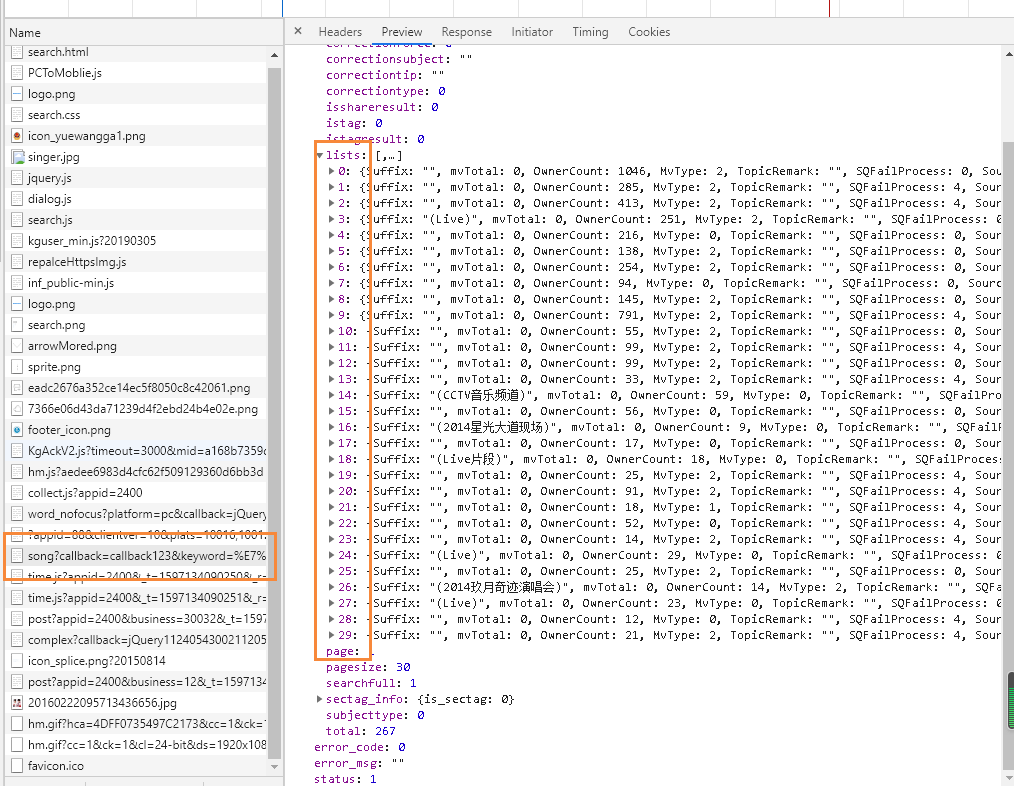Select post?appid=2400&business=12 request
1014x786 pixels.
[136, 682]
